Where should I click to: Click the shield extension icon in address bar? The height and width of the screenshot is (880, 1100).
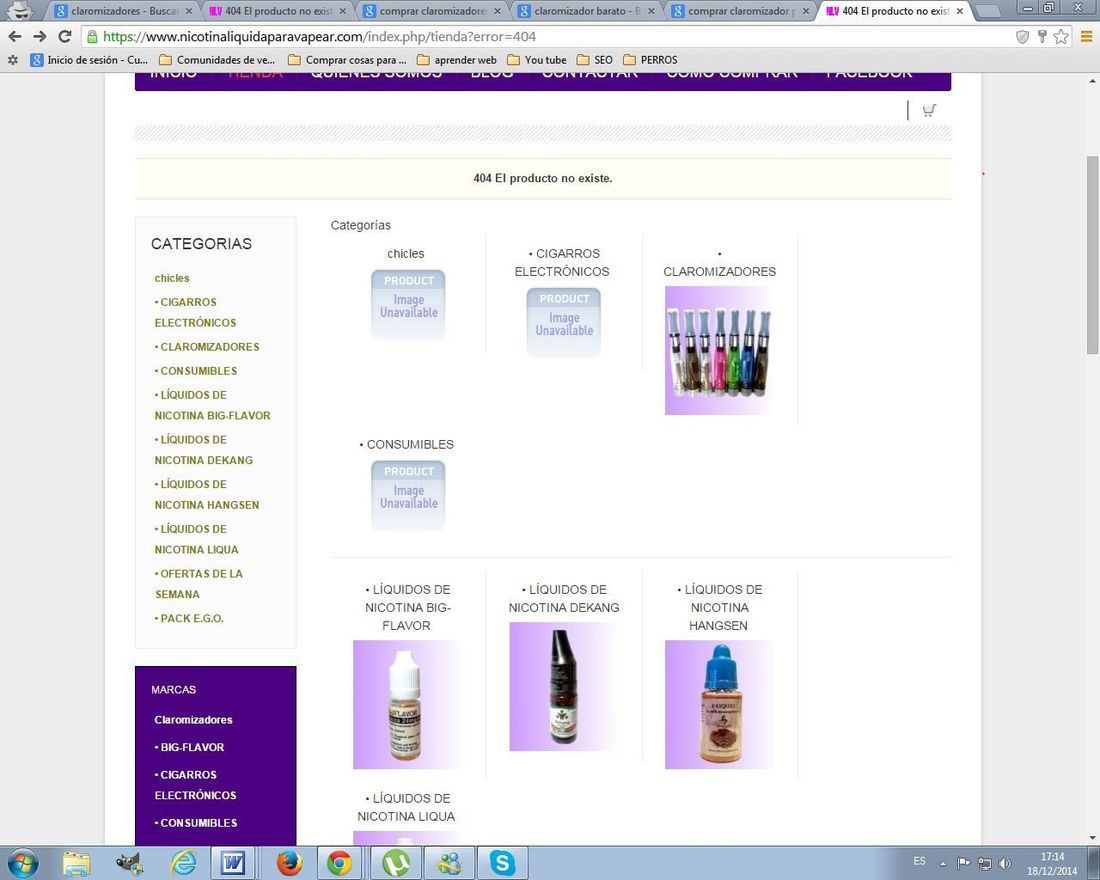[1023, 36]
